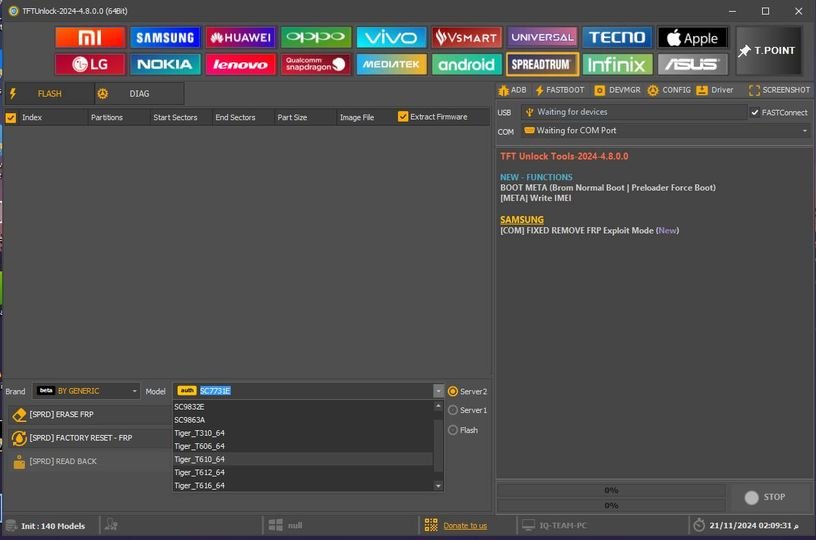Screen dimensions: 816x540
Task: Choose the Tecno brand tile
Action: click(617, 37)
